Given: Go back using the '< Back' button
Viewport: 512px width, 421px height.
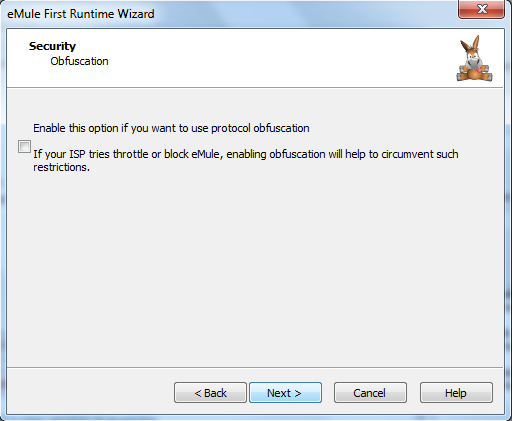Looking at the screenshot, I should pyautogui.click(x=210, y=393).
